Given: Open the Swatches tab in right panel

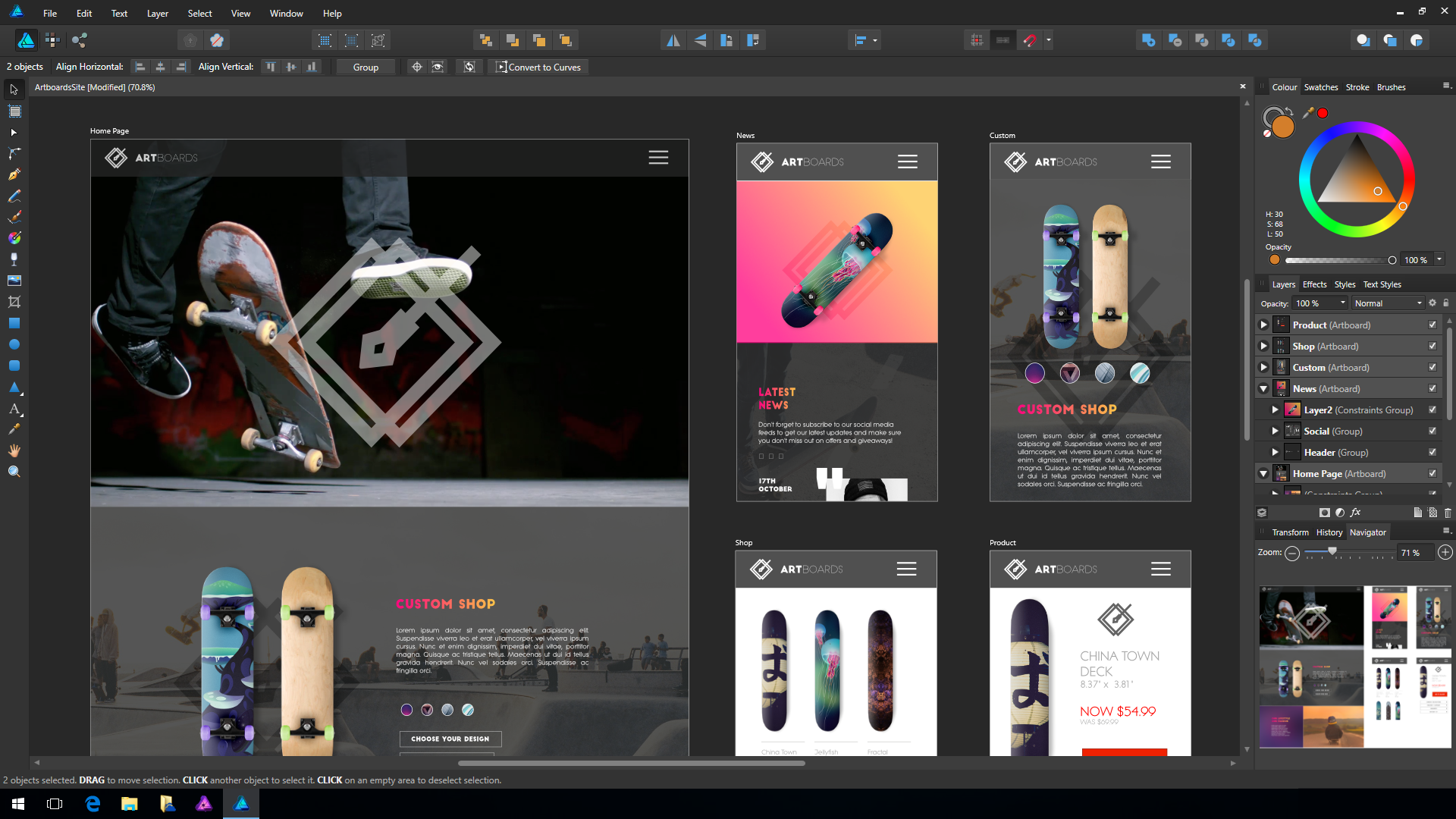Looking at the screenshot, I should (1321, 87).
